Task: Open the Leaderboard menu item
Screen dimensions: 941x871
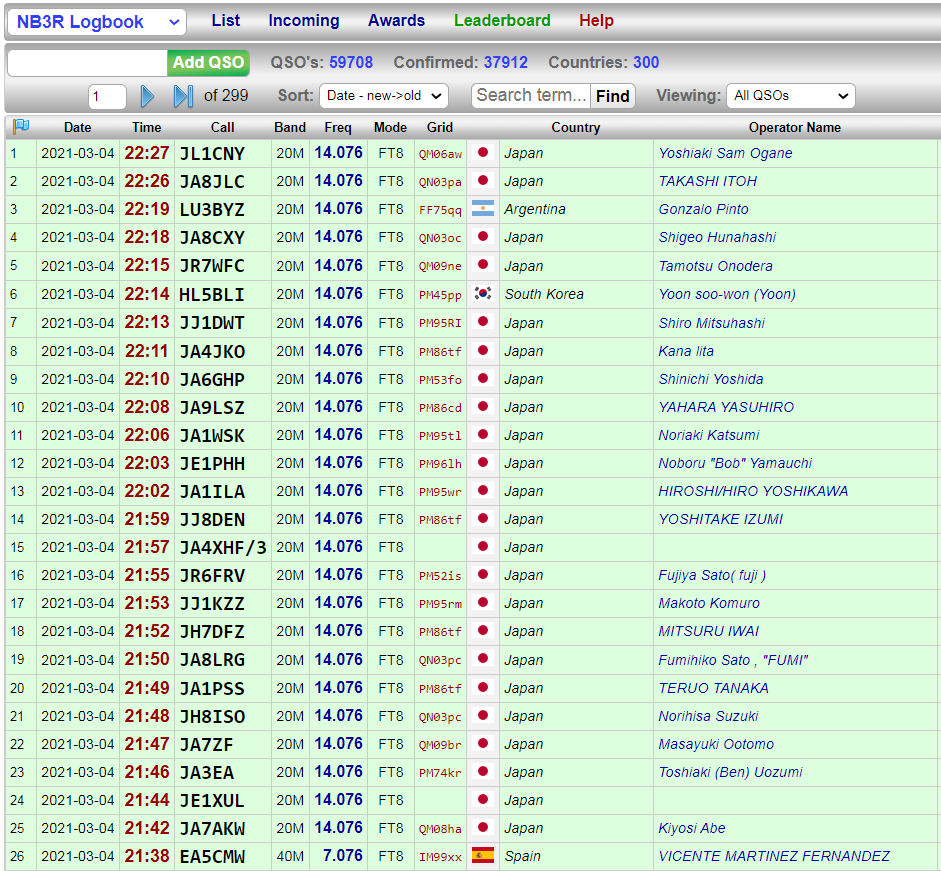Action: click(502, 21)
